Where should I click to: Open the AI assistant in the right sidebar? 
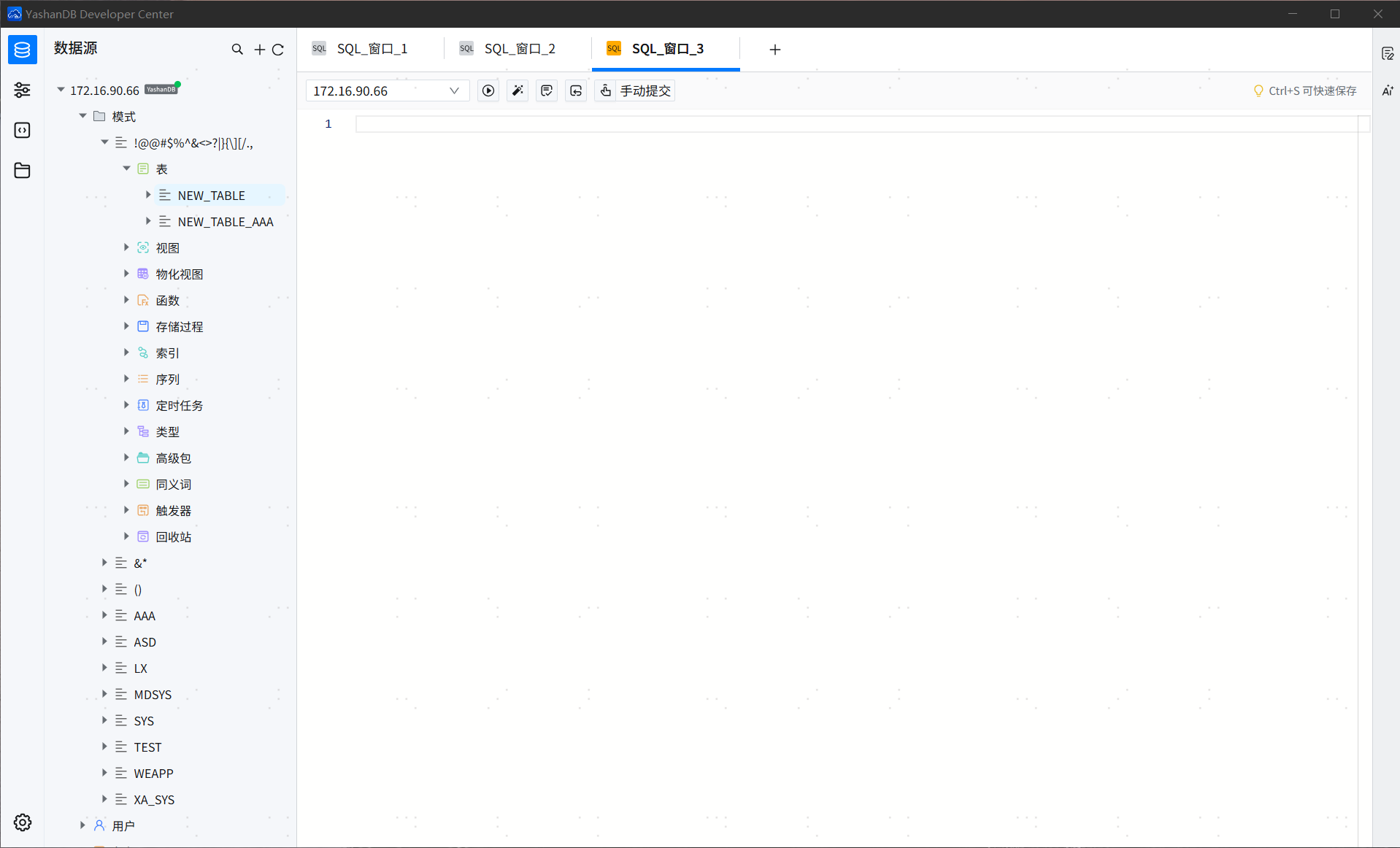click(1388, 90)
